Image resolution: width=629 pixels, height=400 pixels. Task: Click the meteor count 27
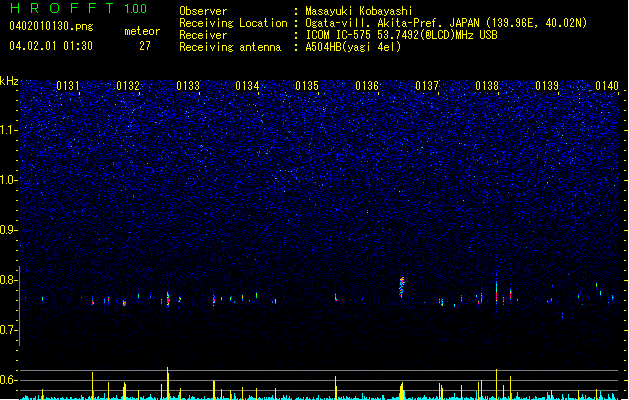(145, 46)
